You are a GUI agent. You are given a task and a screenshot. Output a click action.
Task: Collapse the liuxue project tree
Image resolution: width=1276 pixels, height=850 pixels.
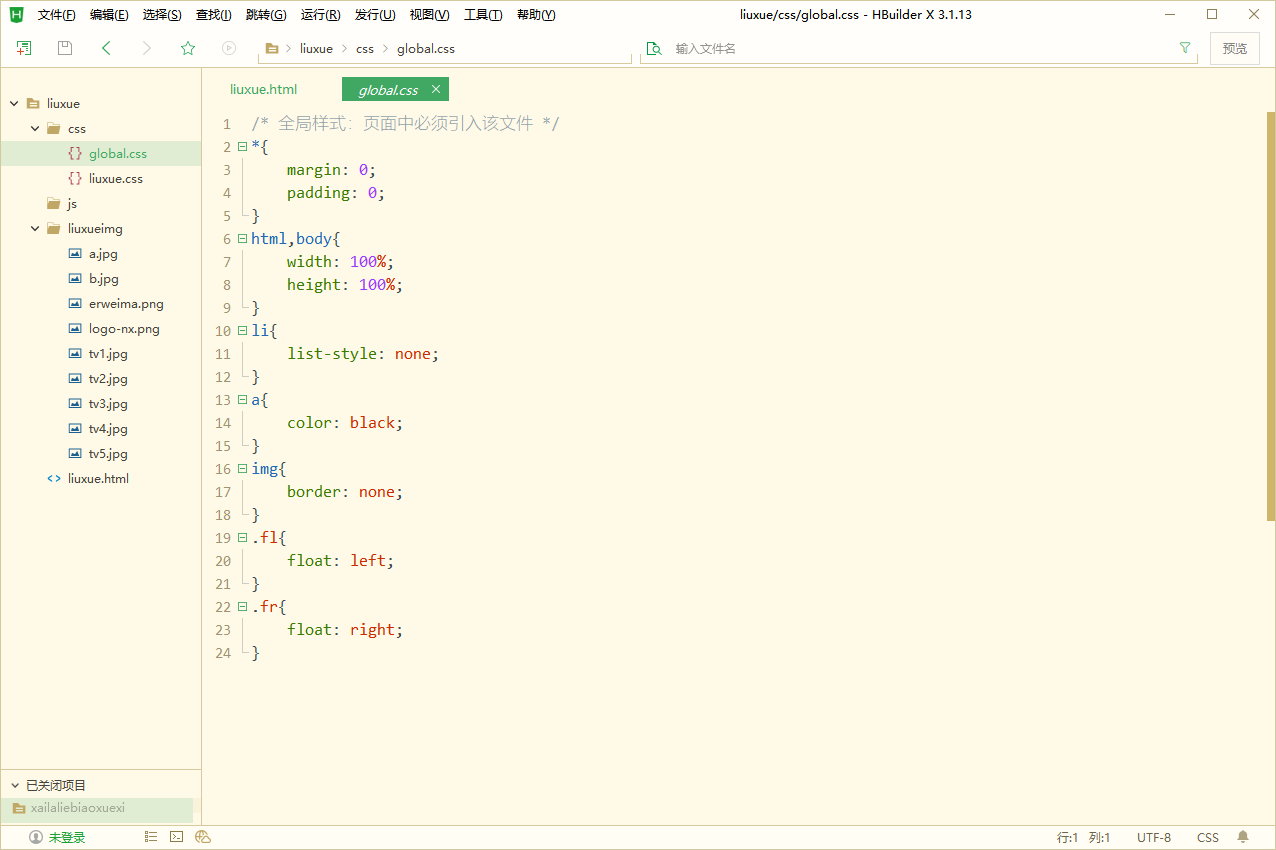(x=14, y=104)
